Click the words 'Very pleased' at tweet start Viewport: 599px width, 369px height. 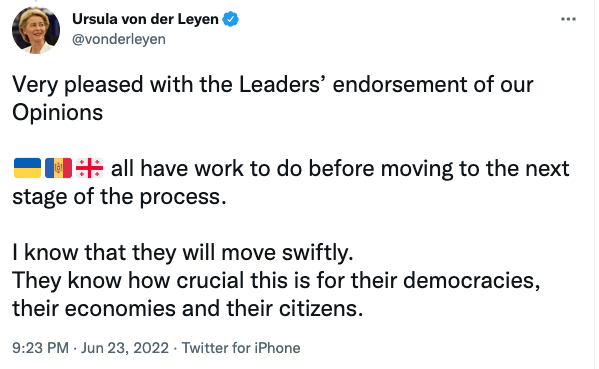pyautogui.click(x=78, y=85)
